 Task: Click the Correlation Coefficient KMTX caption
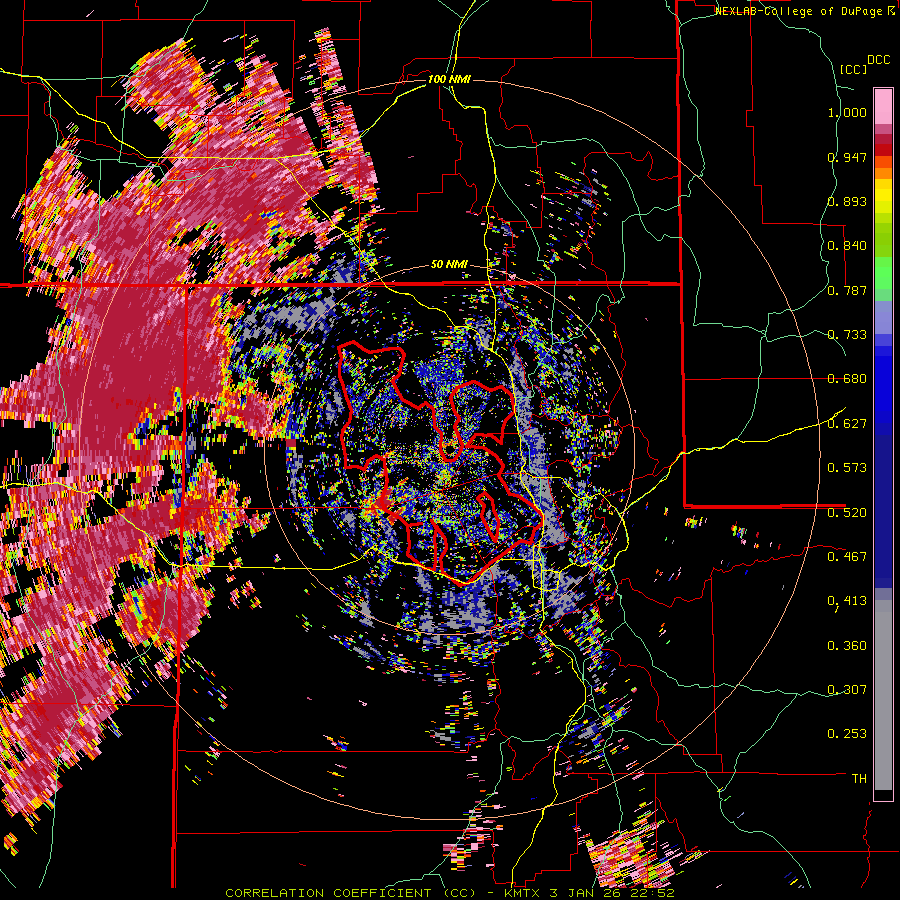(449, 893)
